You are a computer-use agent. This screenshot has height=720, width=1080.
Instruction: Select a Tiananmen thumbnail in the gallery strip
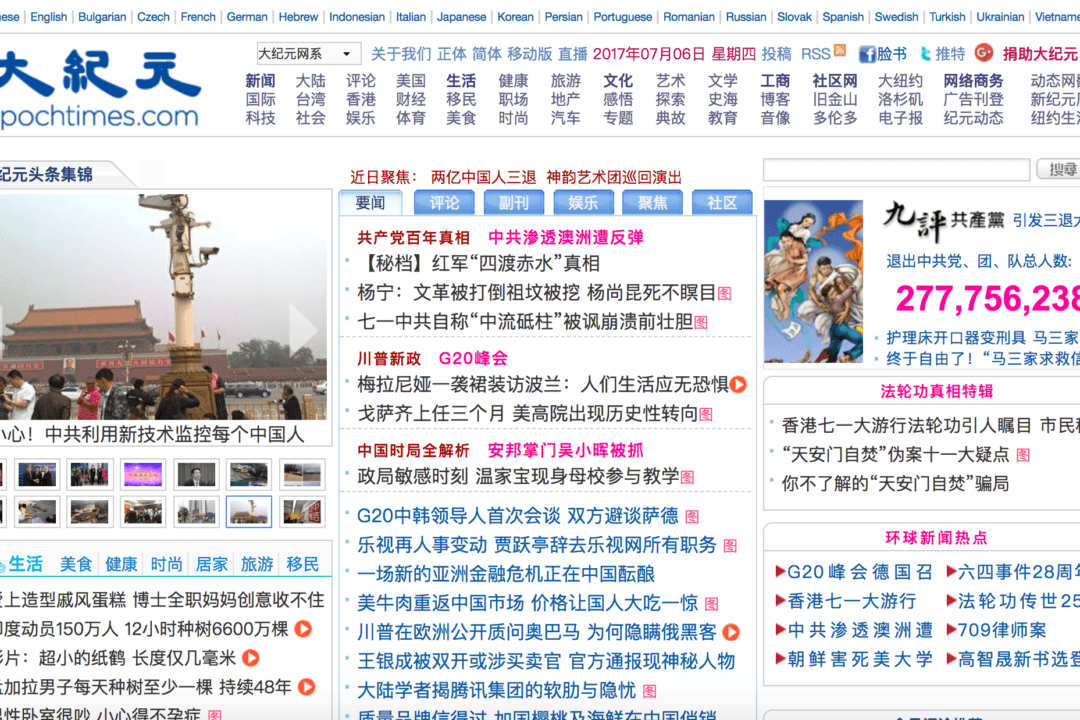(250, 511)
